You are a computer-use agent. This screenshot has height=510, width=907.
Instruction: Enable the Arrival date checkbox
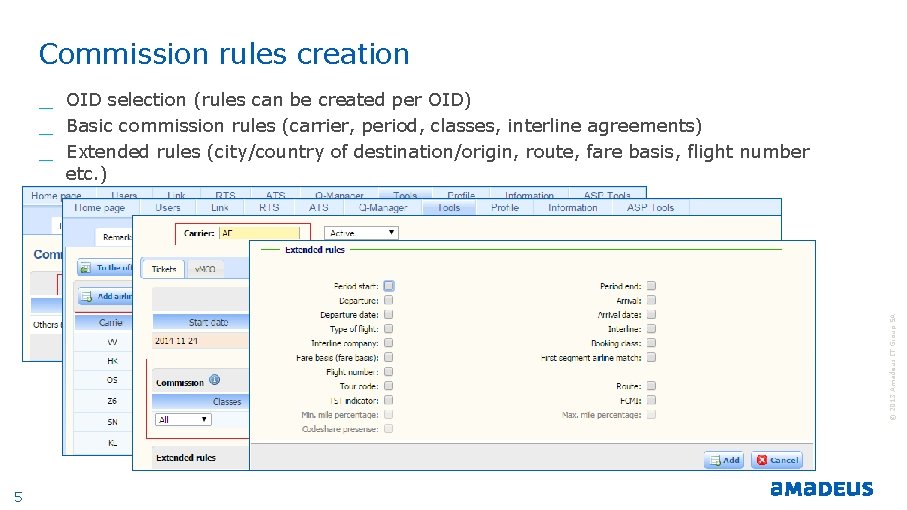(x=651, y=314)
